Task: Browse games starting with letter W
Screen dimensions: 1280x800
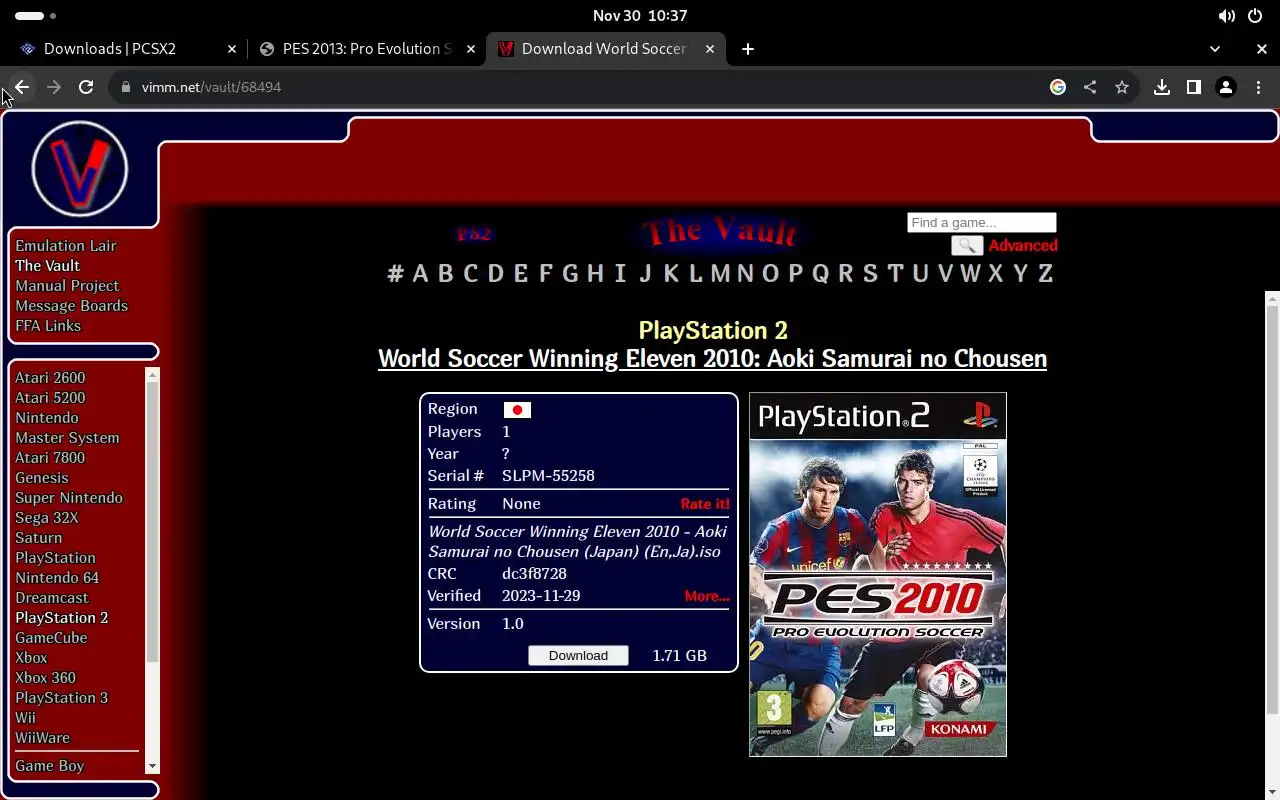Action: (970, 274)
